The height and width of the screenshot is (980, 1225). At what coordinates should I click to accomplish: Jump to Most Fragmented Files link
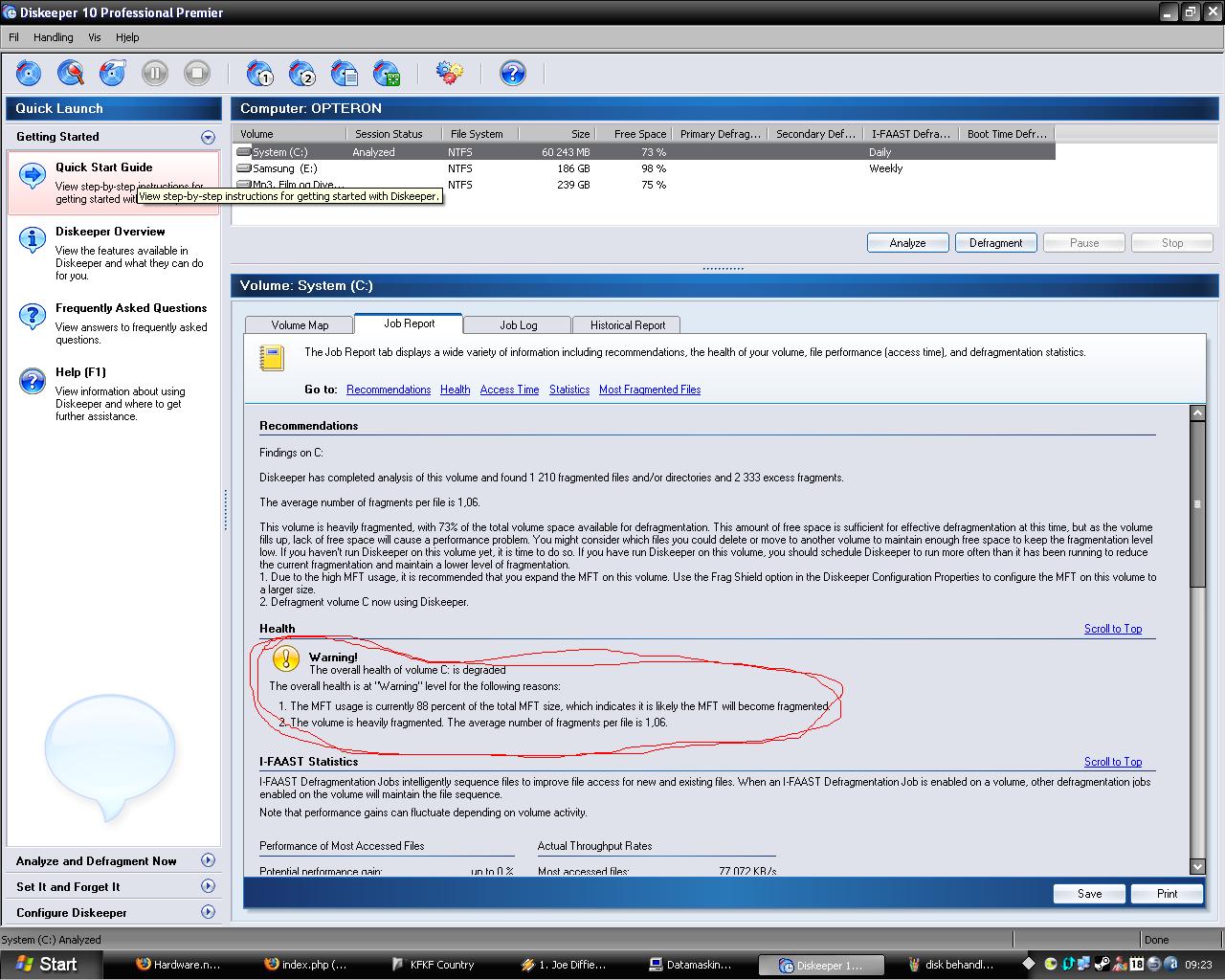click(650, 390)
